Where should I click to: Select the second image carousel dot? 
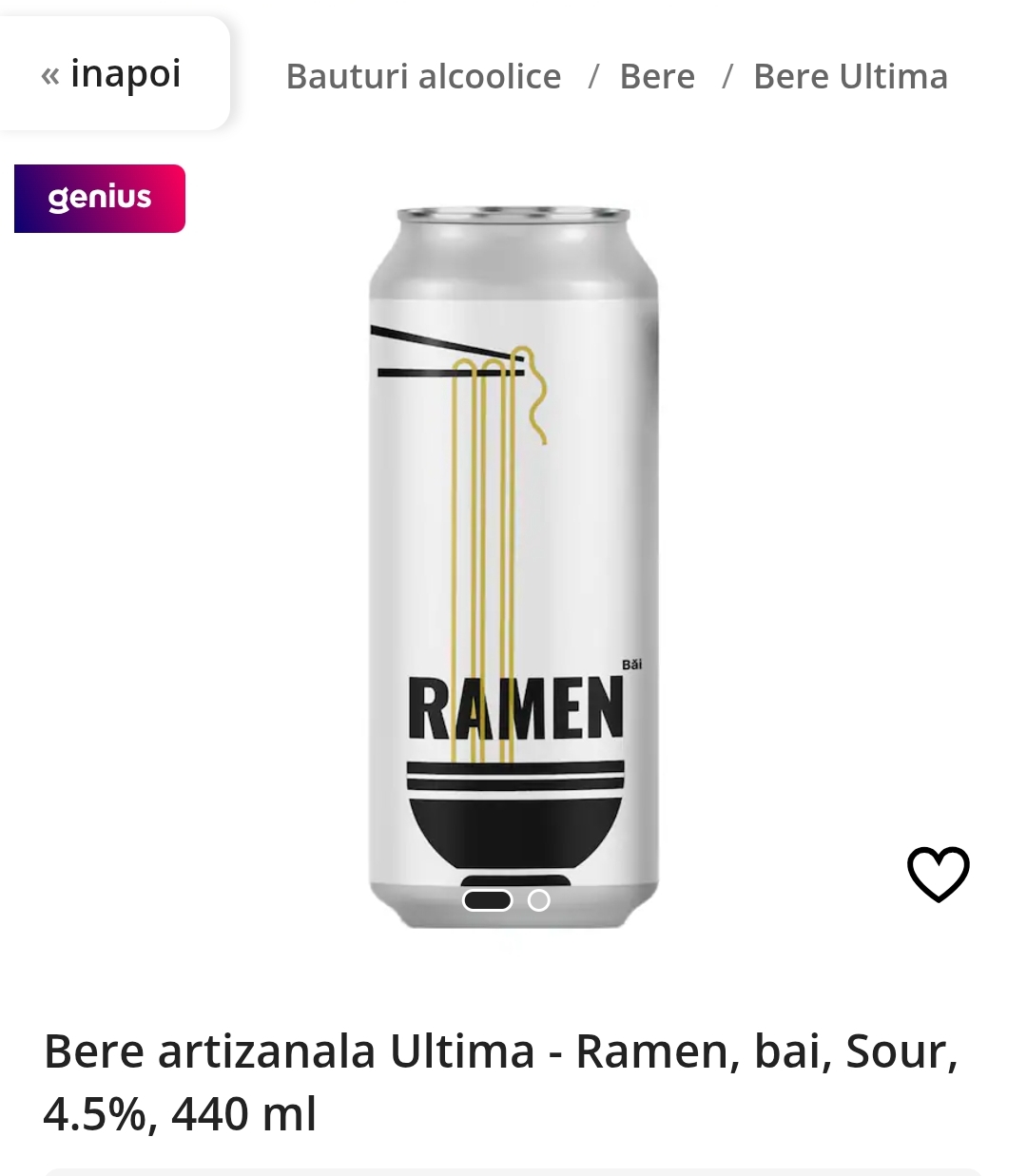click(539, 900)
